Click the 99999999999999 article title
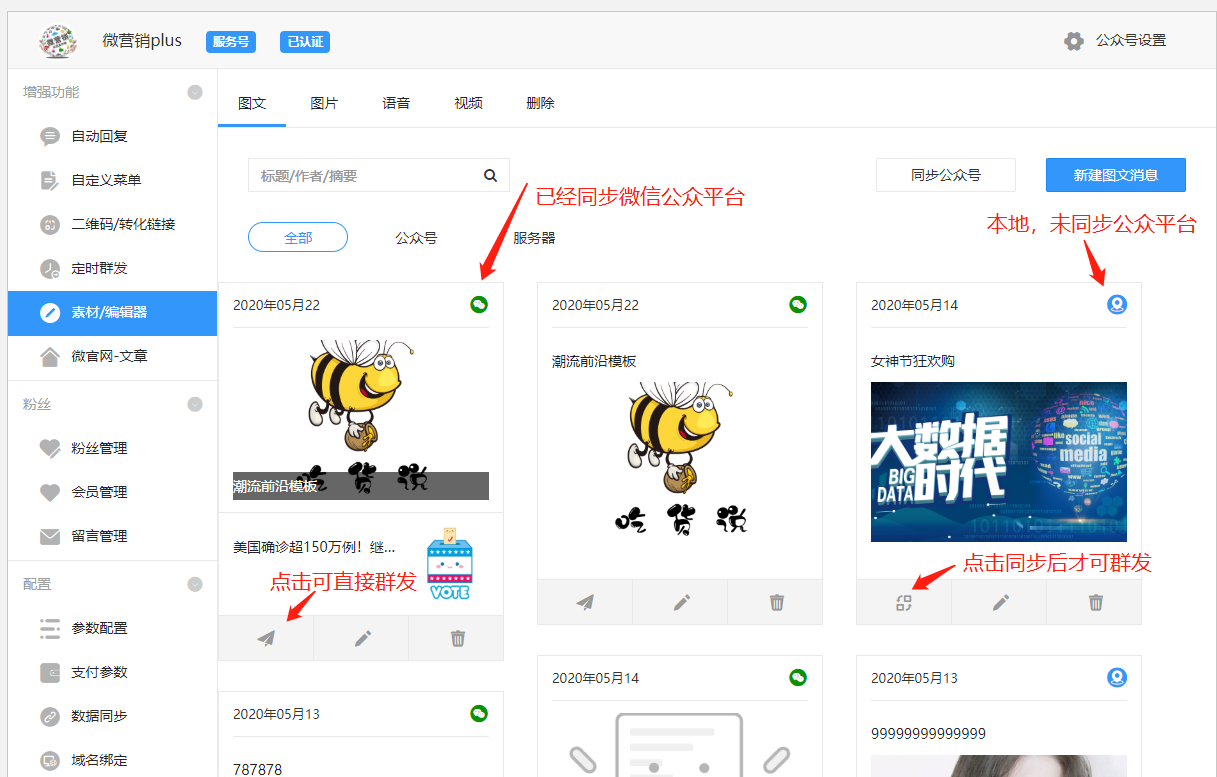This screenshot has height=777, width=1217. tap(929, 734)
